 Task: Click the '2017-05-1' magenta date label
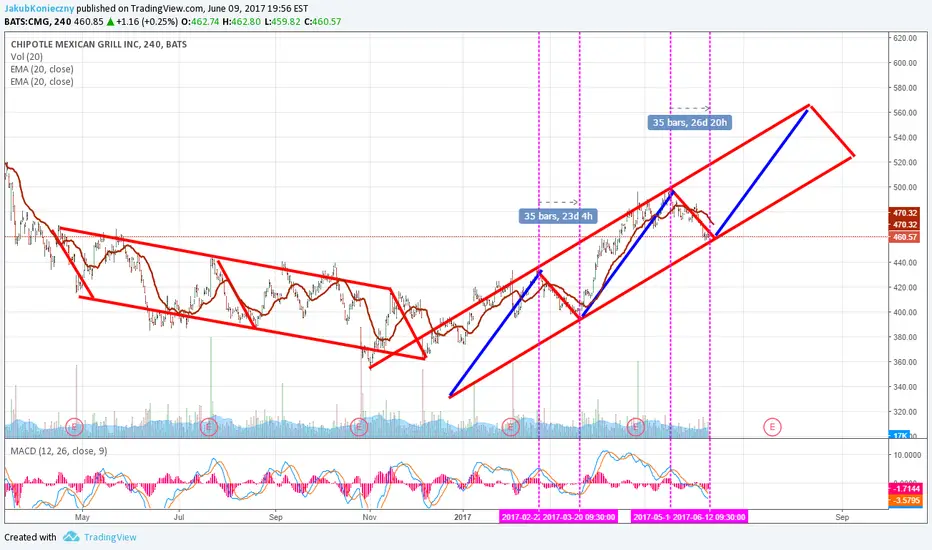[651, 517]
